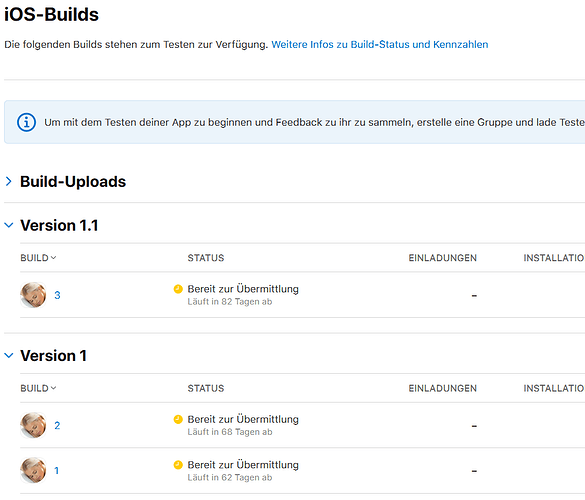Screen dimensions: 585x500
Task: Expand the Build-Uploads section
Action: point(9,181)
